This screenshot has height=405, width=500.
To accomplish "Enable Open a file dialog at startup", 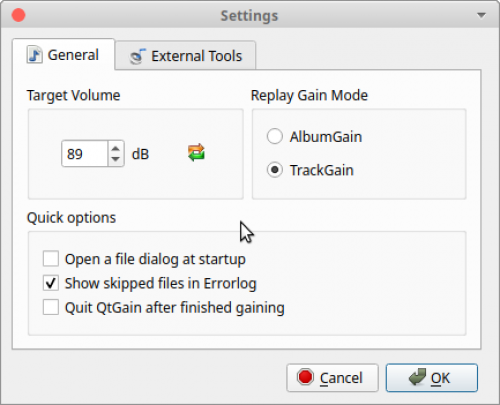I will pyautogui.click(x=51, y=259).
